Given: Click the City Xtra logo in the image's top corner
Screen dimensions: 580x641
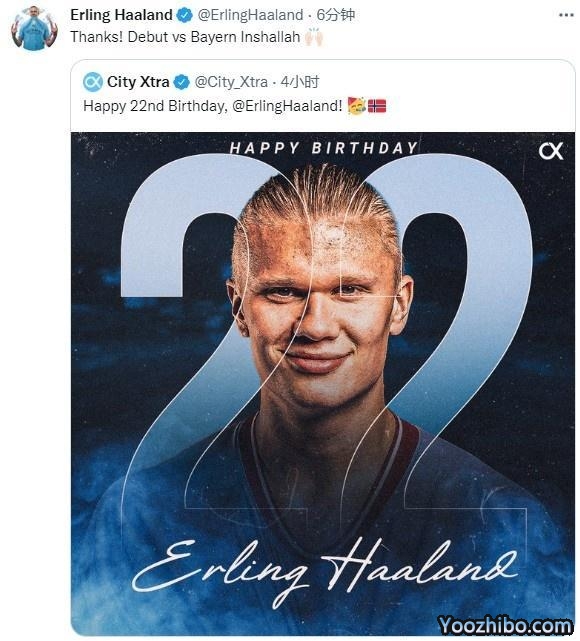Looking at the screenshot, I should [x=551, y=151].
